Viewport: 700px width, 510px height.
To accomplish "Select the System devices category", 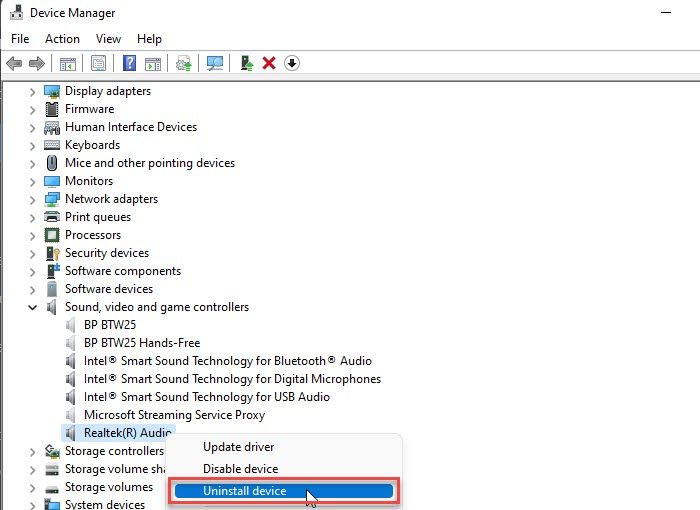I will pos(105,505).
